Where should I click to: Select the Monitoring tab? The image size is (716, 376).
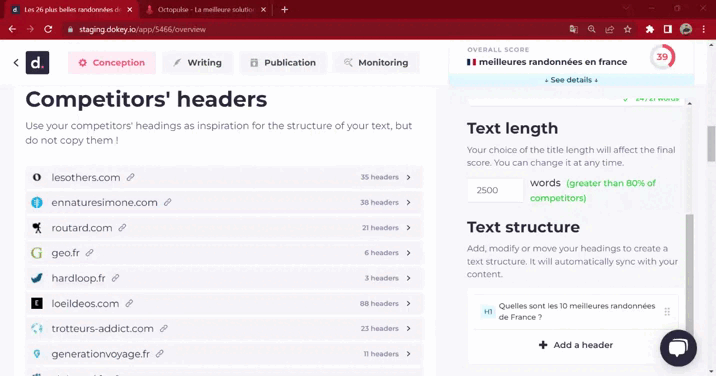point(376,63)
